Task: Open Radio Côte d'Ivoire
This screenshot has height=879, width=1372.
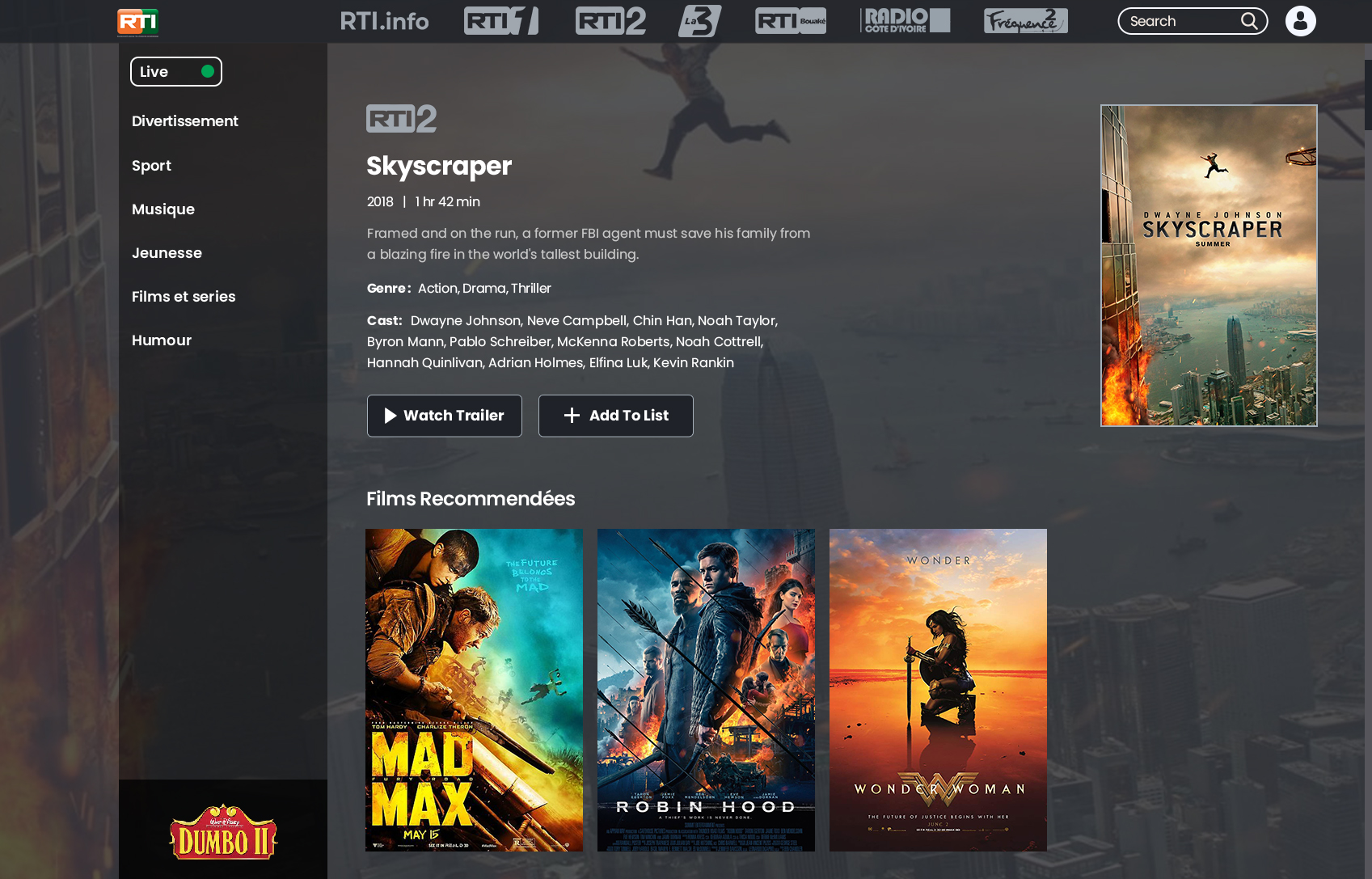Action: click(x=906, y=21)
